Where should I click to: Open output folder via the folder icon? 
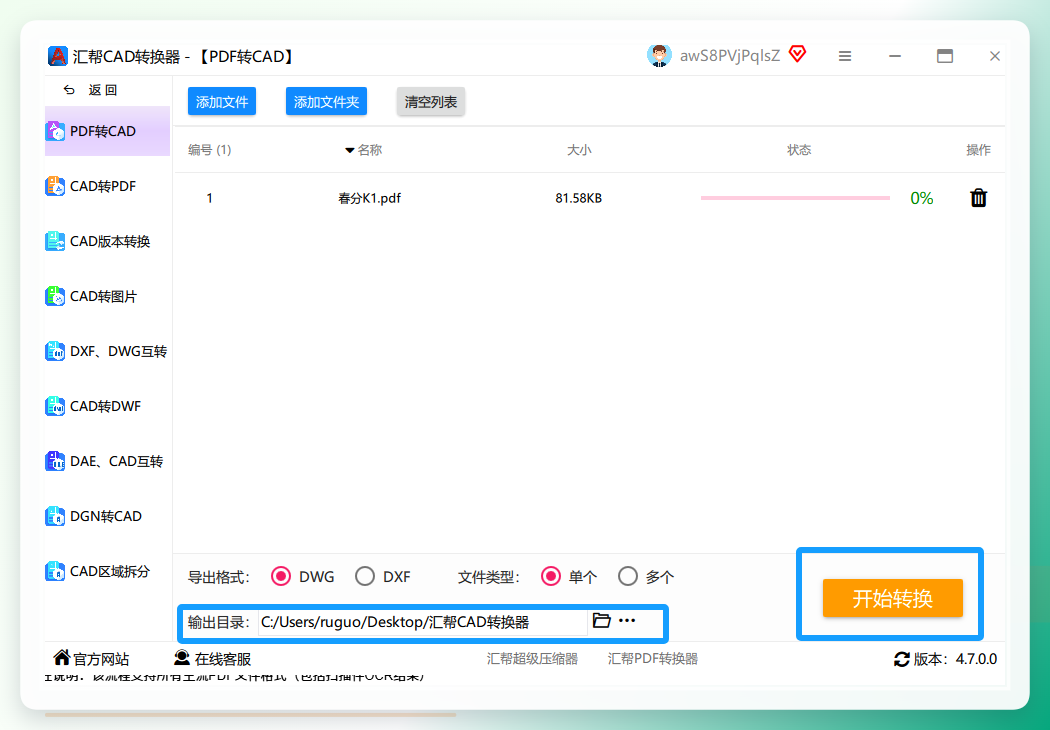[601, 620]
